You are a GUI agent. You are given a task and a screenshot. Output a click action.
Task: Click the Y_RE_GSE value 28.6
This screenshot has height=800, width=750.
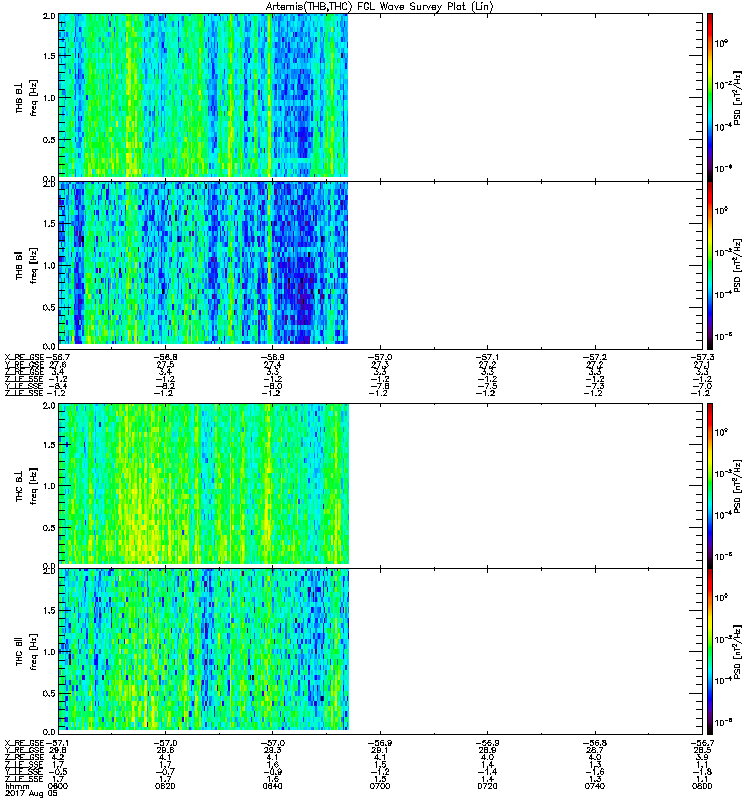pos(164,751)
